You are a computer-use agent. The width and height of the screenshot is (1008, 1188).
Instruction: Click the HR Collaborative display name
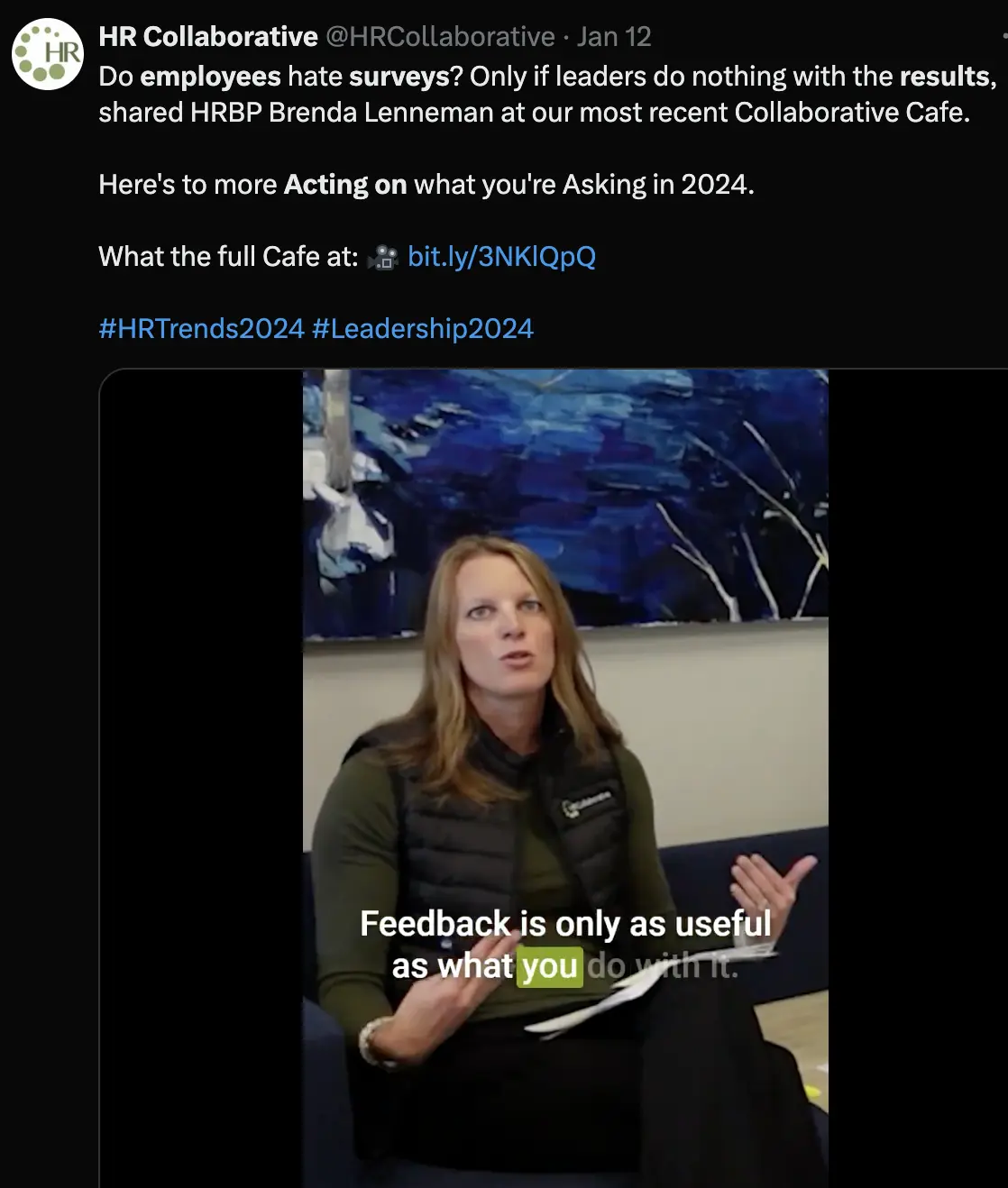[207, 37]
